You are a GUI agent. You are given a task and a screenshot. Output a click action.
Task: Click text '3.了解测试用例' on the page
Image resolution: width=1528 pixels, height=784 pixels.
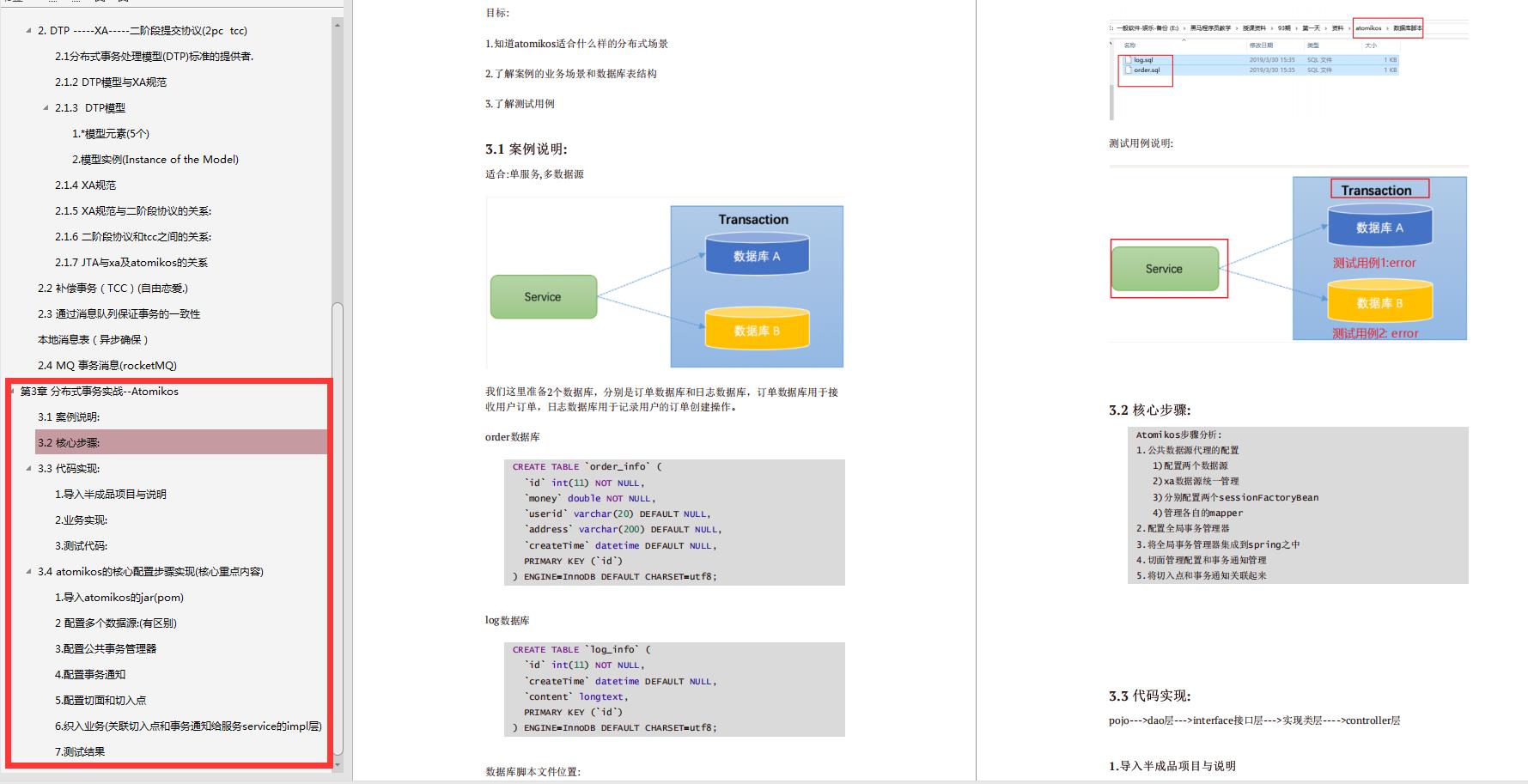pos(520,104)
